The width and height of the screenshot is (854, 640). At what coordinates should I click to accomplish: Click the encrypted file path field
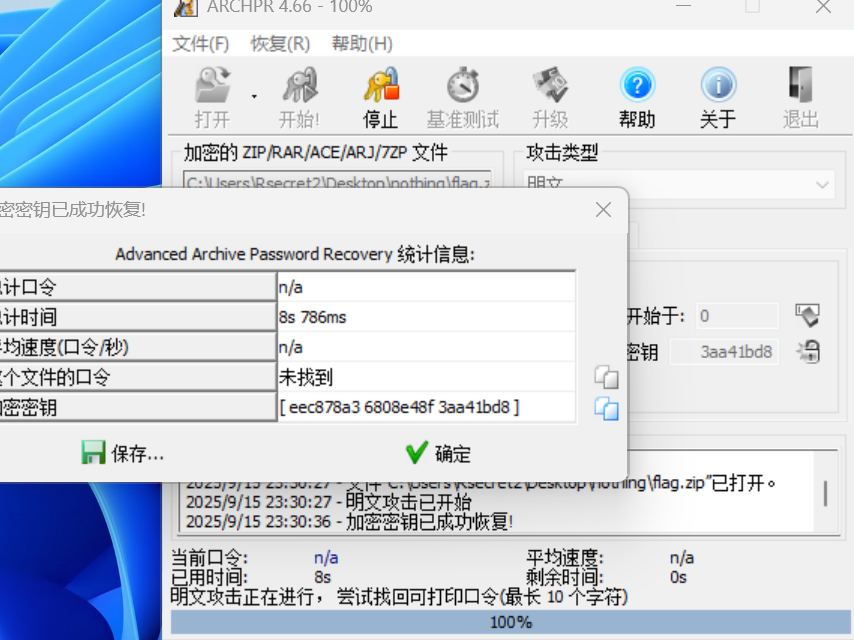[338, 181]
